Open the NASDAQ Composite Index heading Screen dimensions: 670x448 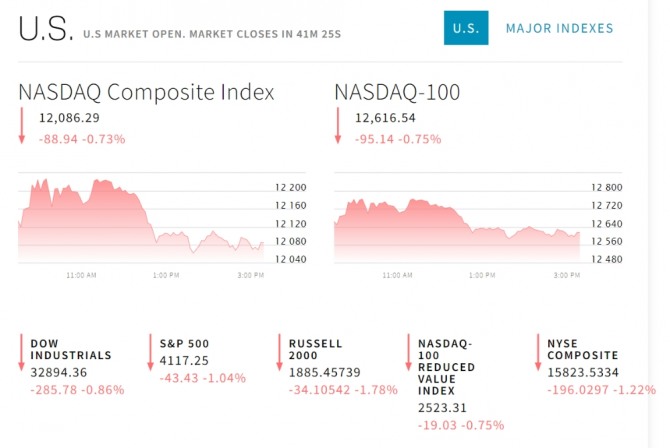[146, 93]
